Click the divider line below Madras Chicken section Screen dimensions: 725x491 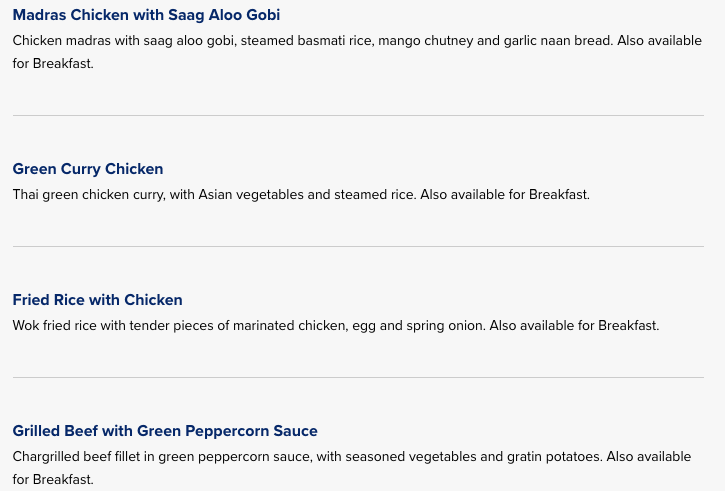[x=358, y=116]
